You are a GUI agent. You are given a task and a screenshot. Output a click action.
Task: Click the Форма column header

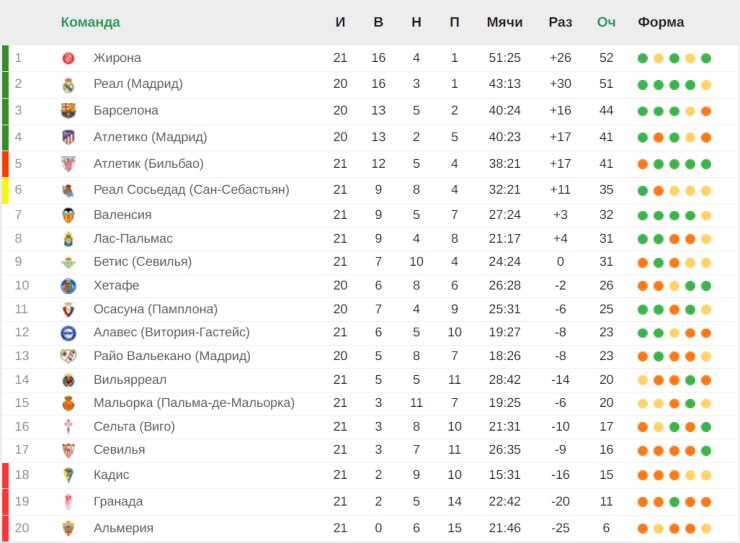661,22
